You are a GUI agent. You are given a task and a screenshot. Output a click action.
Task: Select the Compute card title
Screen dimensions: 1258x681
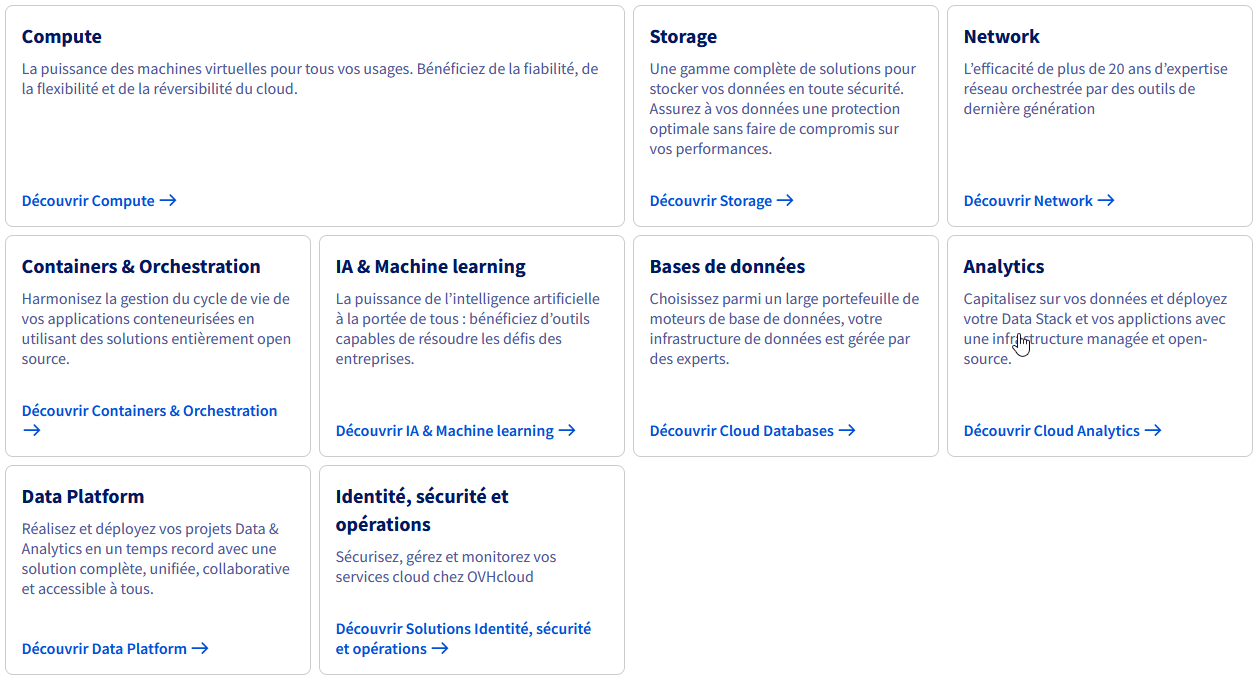(x=61, y=36)
